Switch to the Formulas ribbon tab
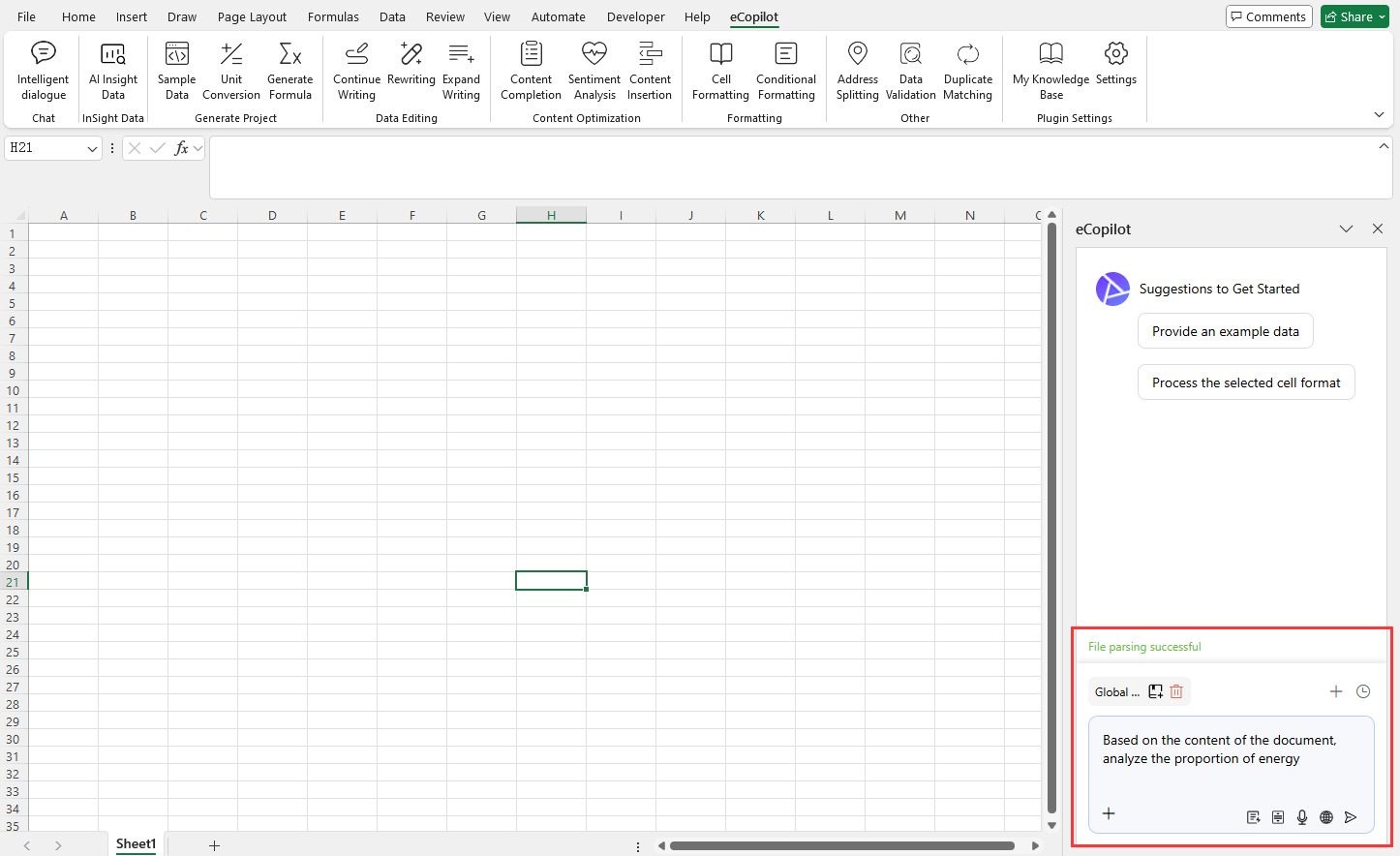The image size is (1400, 856). (x=333, y=16)
